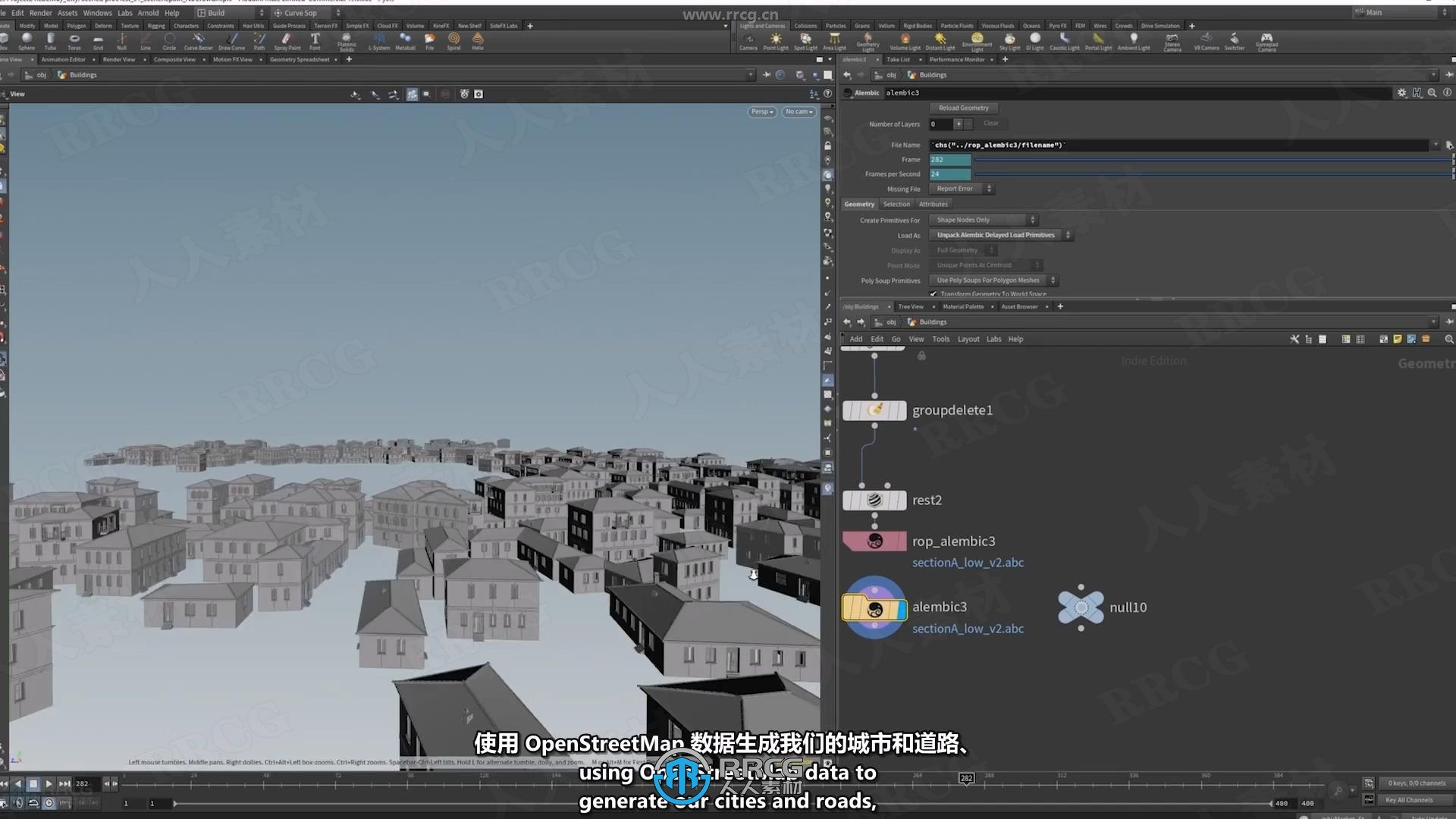The height and width of the screenshot is (819, 1456).
Task: Select the Metaball shelf tool
Action: [x=405, y=41]
